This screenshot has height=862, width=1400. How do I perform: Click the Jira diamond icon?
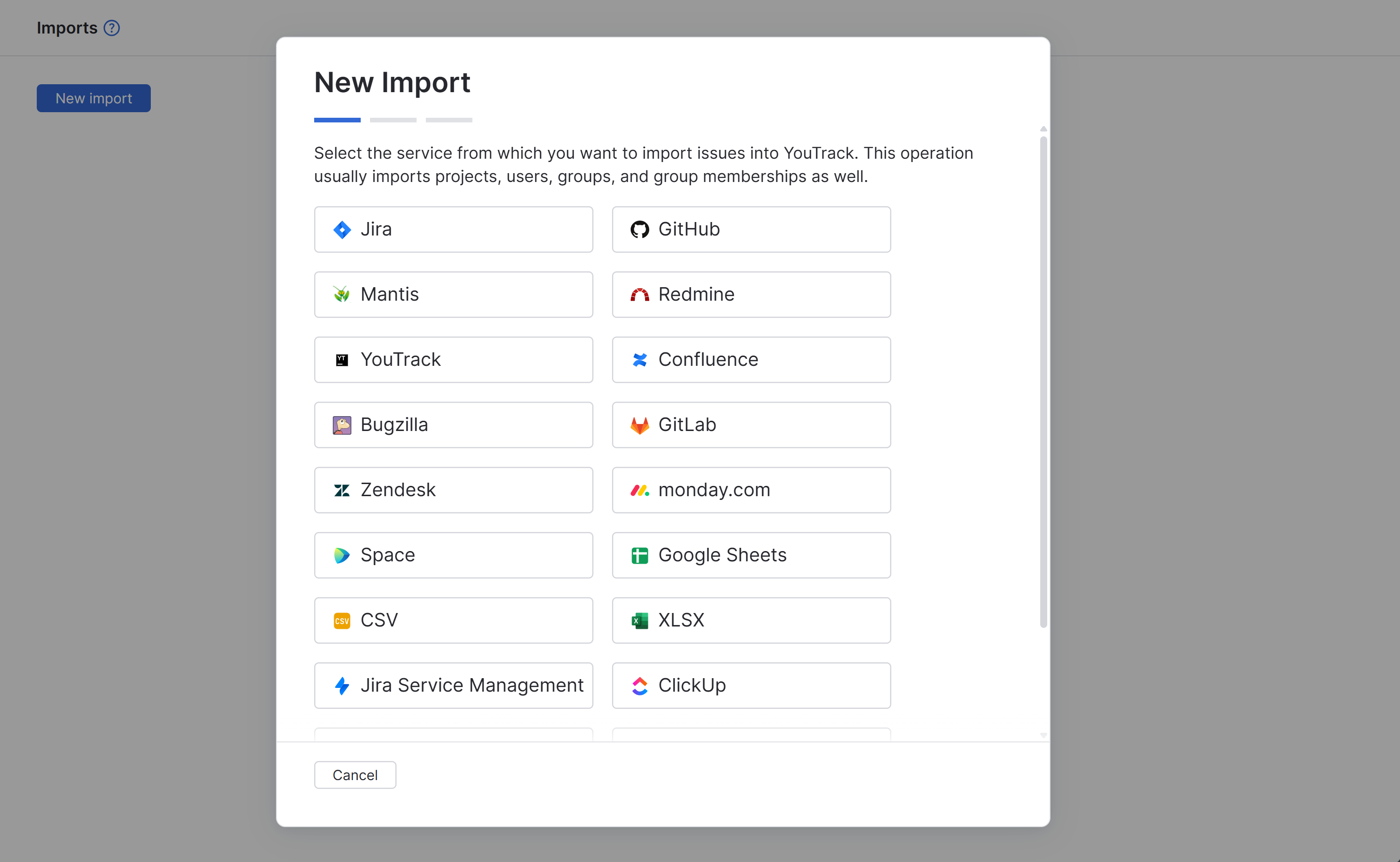pos(342,230)
